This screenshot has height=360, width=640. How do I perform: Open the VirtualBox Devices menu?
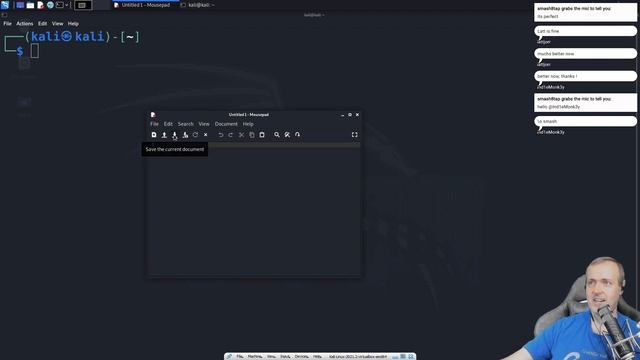302,356
